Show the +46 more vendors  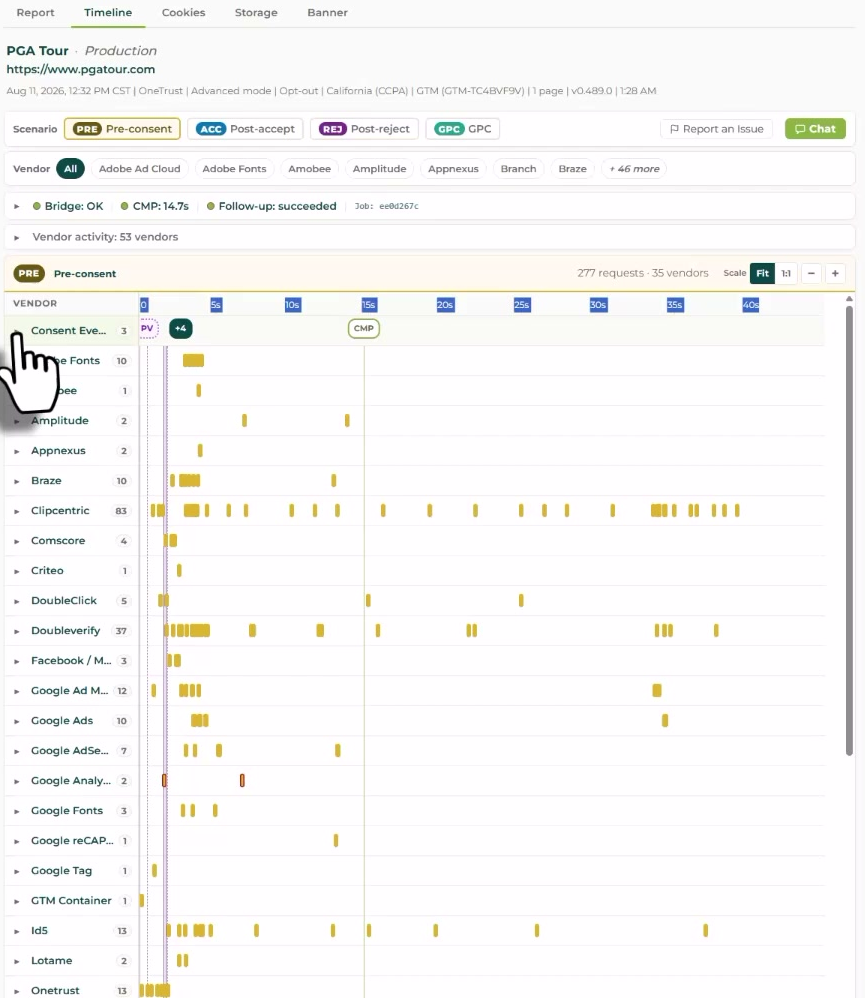point(634,169)
